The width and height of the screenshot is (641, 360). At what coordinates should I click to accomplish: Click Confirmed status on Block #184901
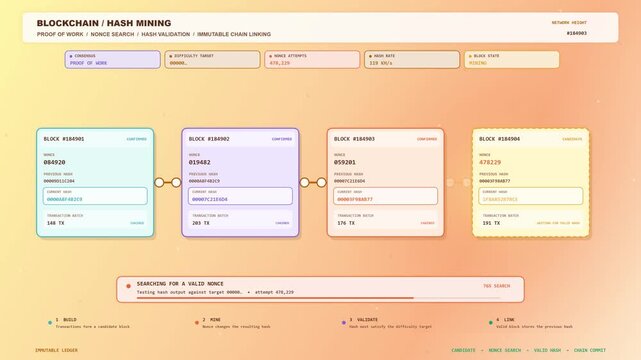[137, 139]
